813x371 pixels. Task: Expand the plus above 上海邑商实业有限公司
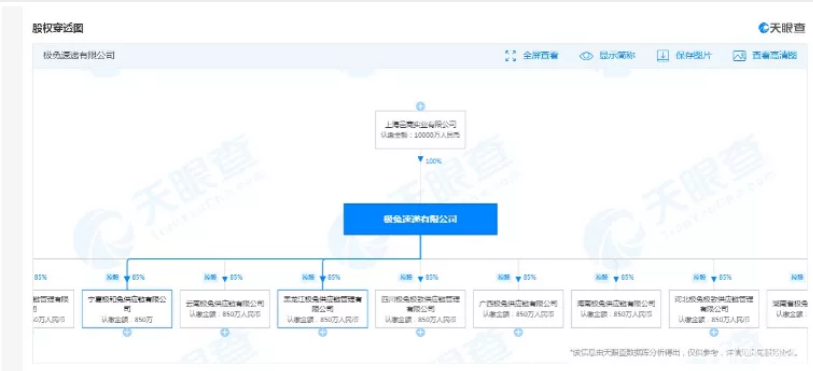(420, 106)
